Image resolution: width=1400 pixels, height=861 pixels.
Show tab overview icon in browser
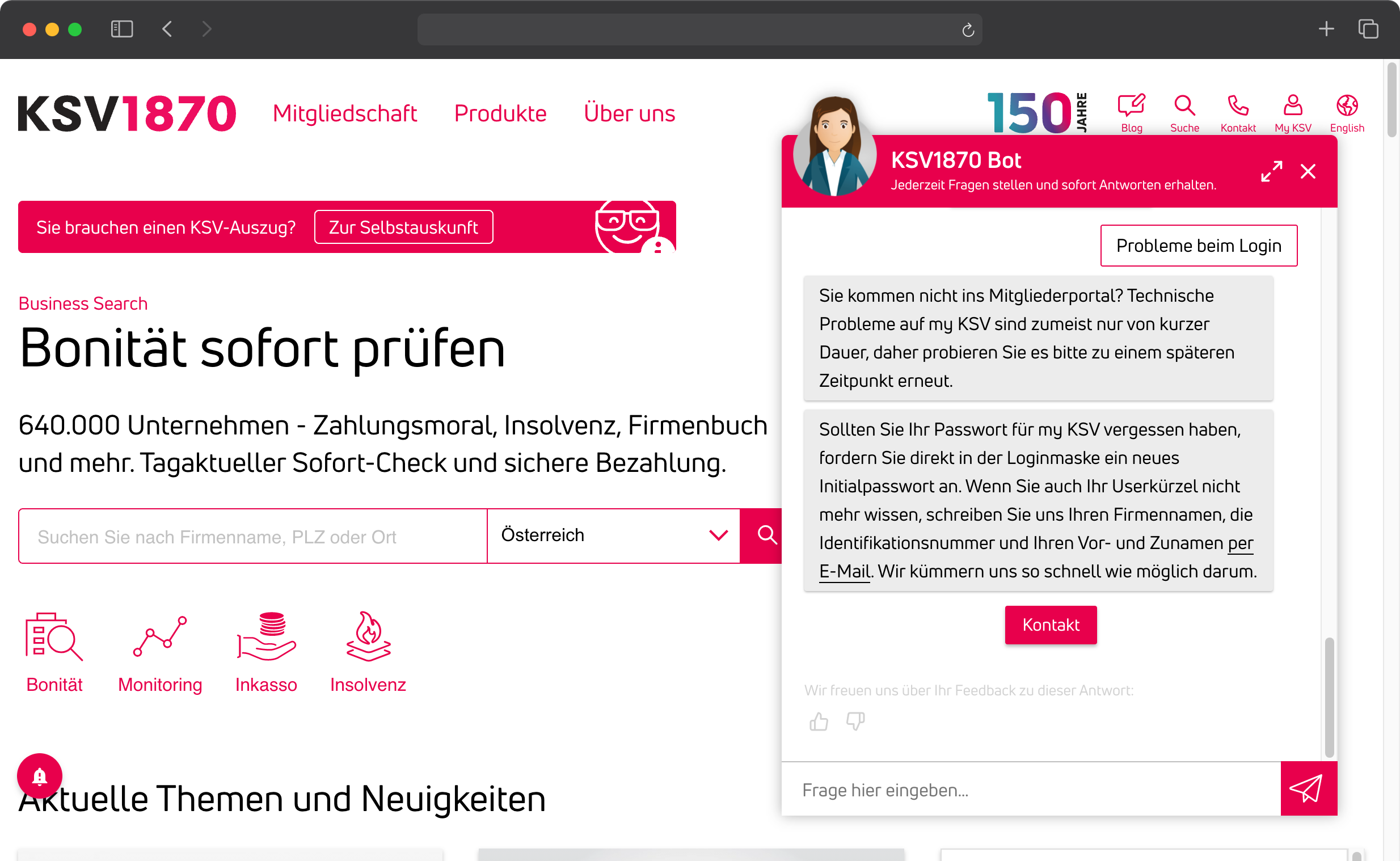pyautogui.click(x=1368, y=29)
